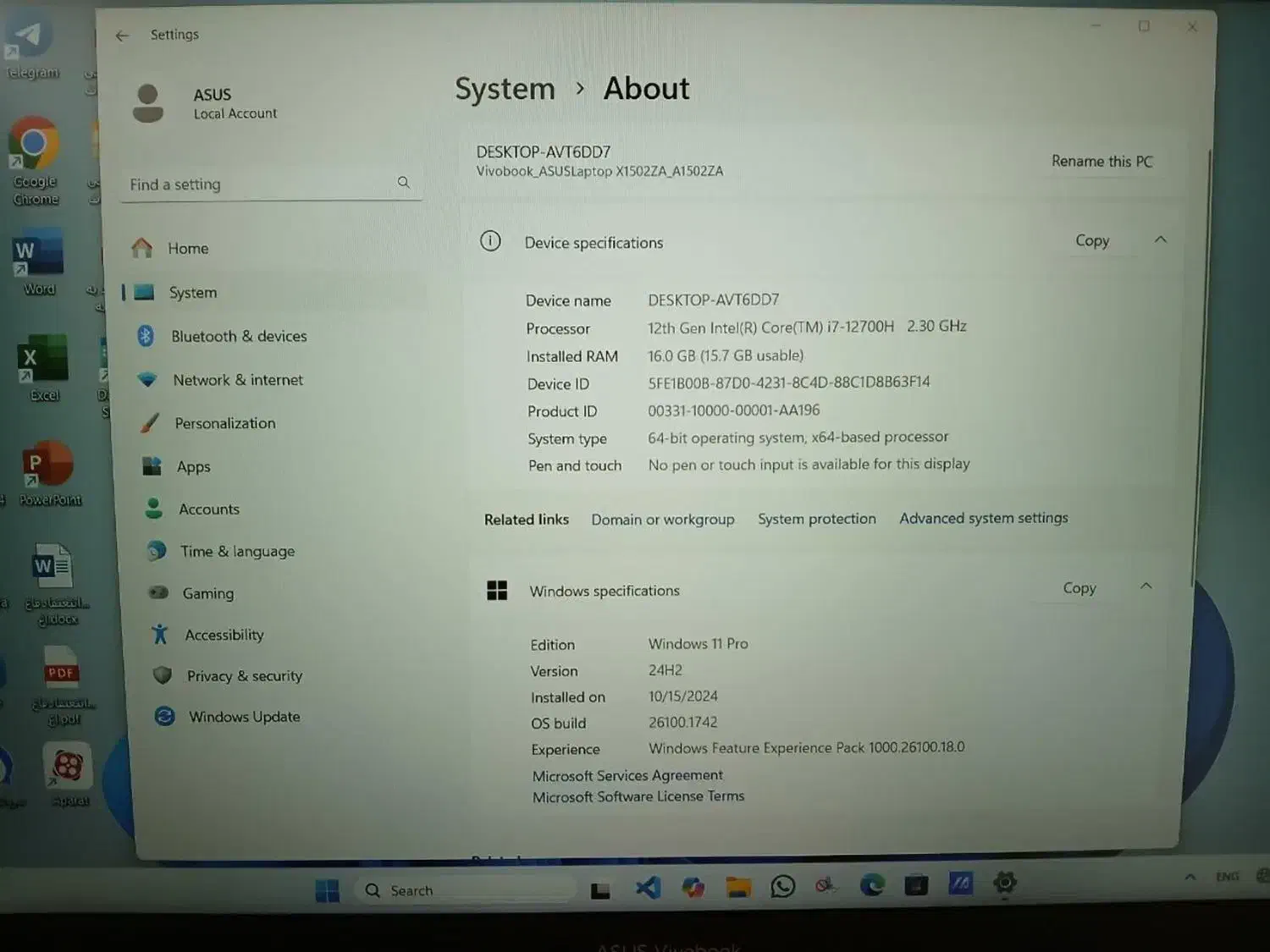Collapse the Device specifications section
This screenshot has width=1270, height=952.
coord(1160,240)
